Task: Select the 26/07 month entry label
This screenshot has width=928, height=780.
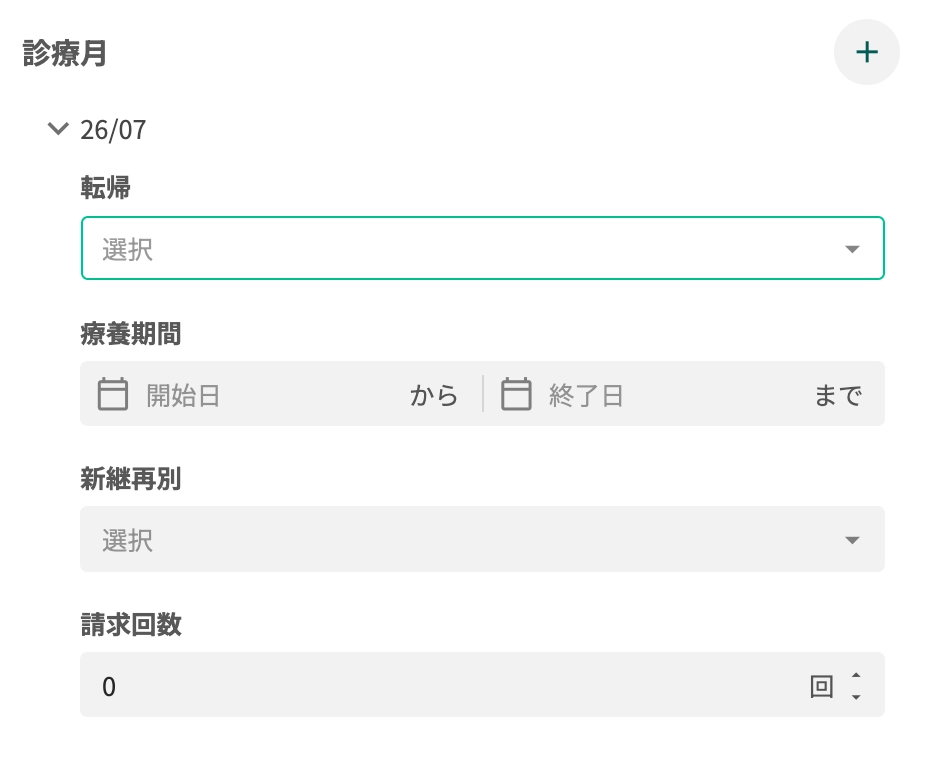Action: [x=113, y=130]
